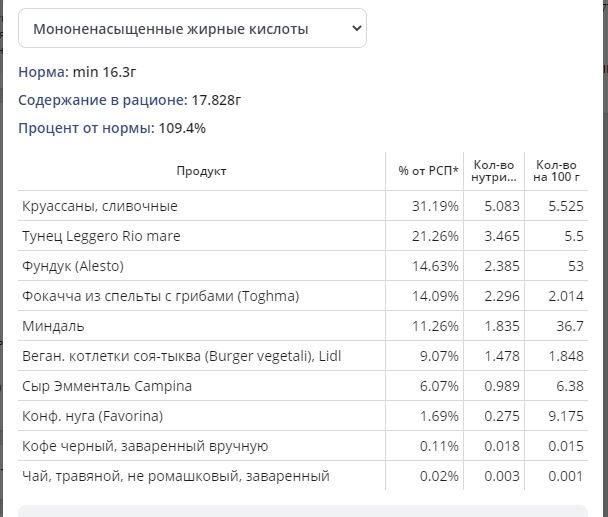Sort by % от РСП* column header
The width and height of the screenshot is (608, 517).
pyautogui.click(x=428, y=171)
